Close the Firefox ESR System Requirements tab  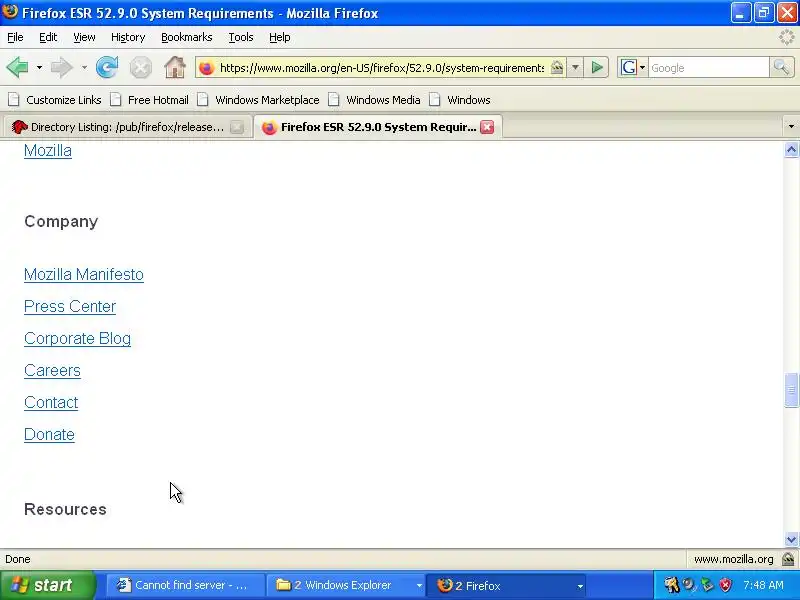click(487, 127)
